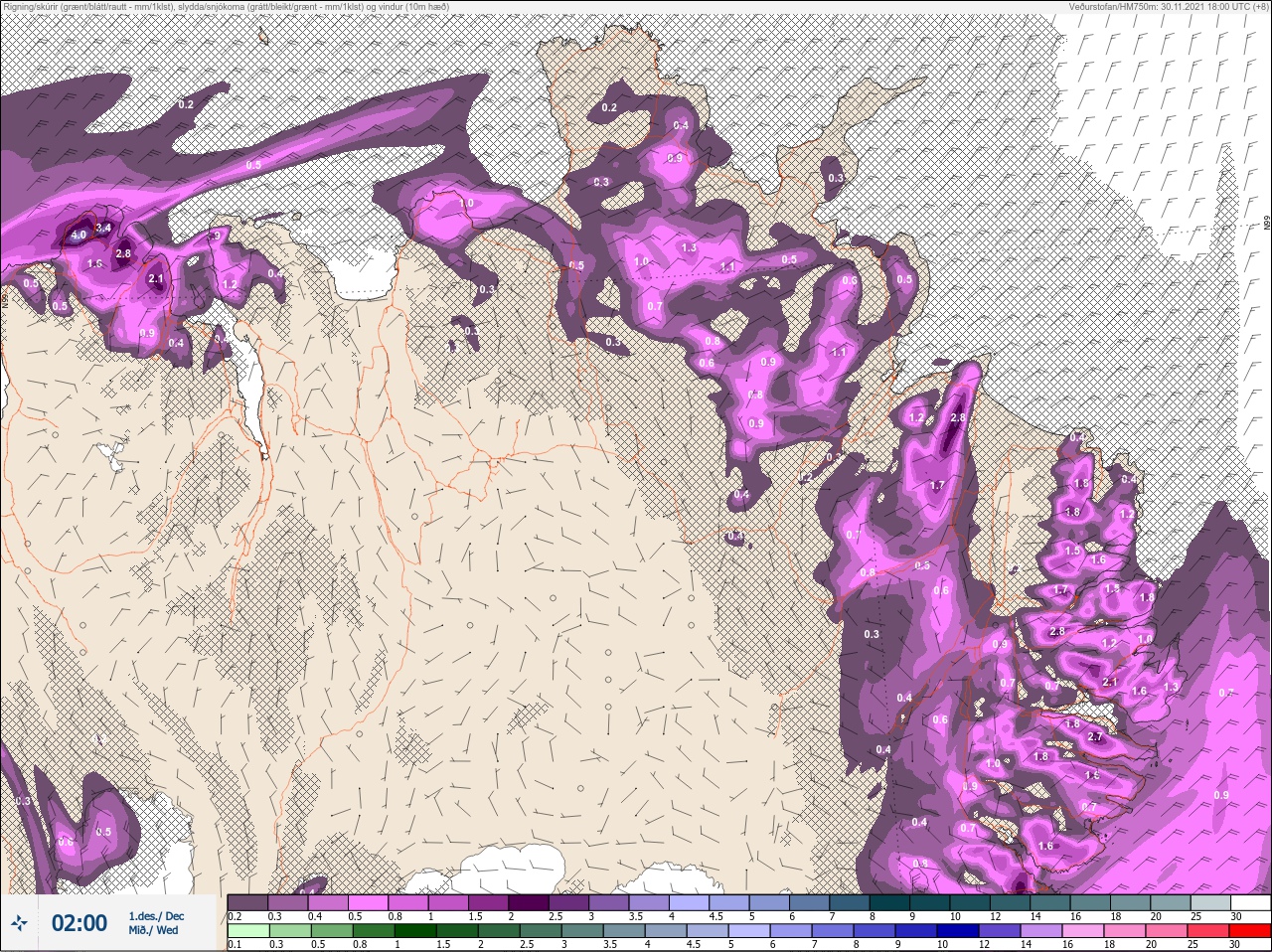Pick rain legend swatch between 0.1 and 0.3
1272x952 pixels.
[x=247, y=931]
